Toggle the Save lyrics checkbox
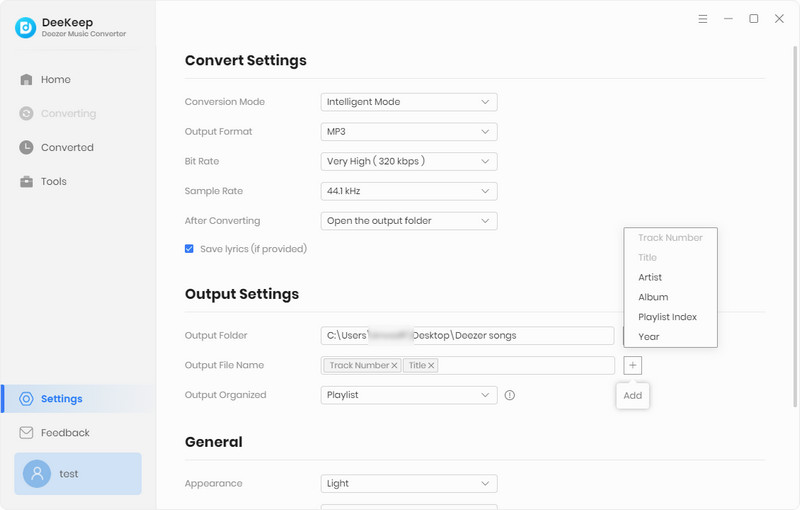The width and height of the screenshot is (800, 510). point(189,249)
